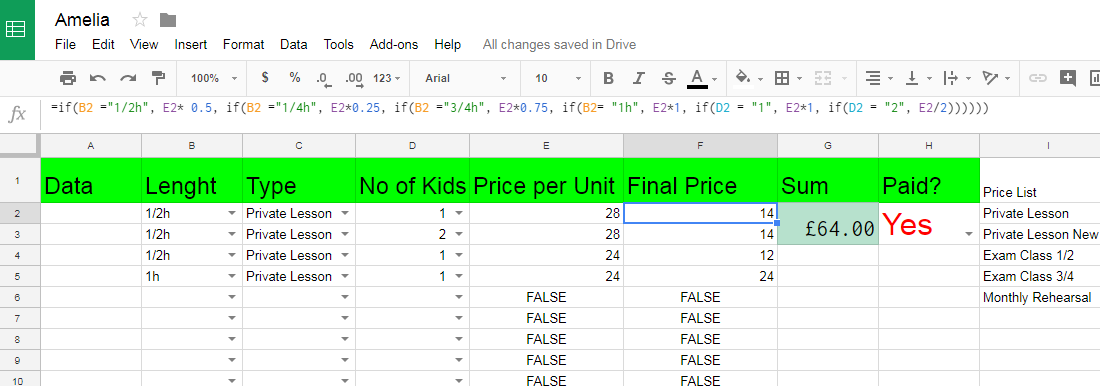The width and height of the screenshot is (1100, 386).
Task: Select the FALSE cell in E6
Action: coord(546,298)
